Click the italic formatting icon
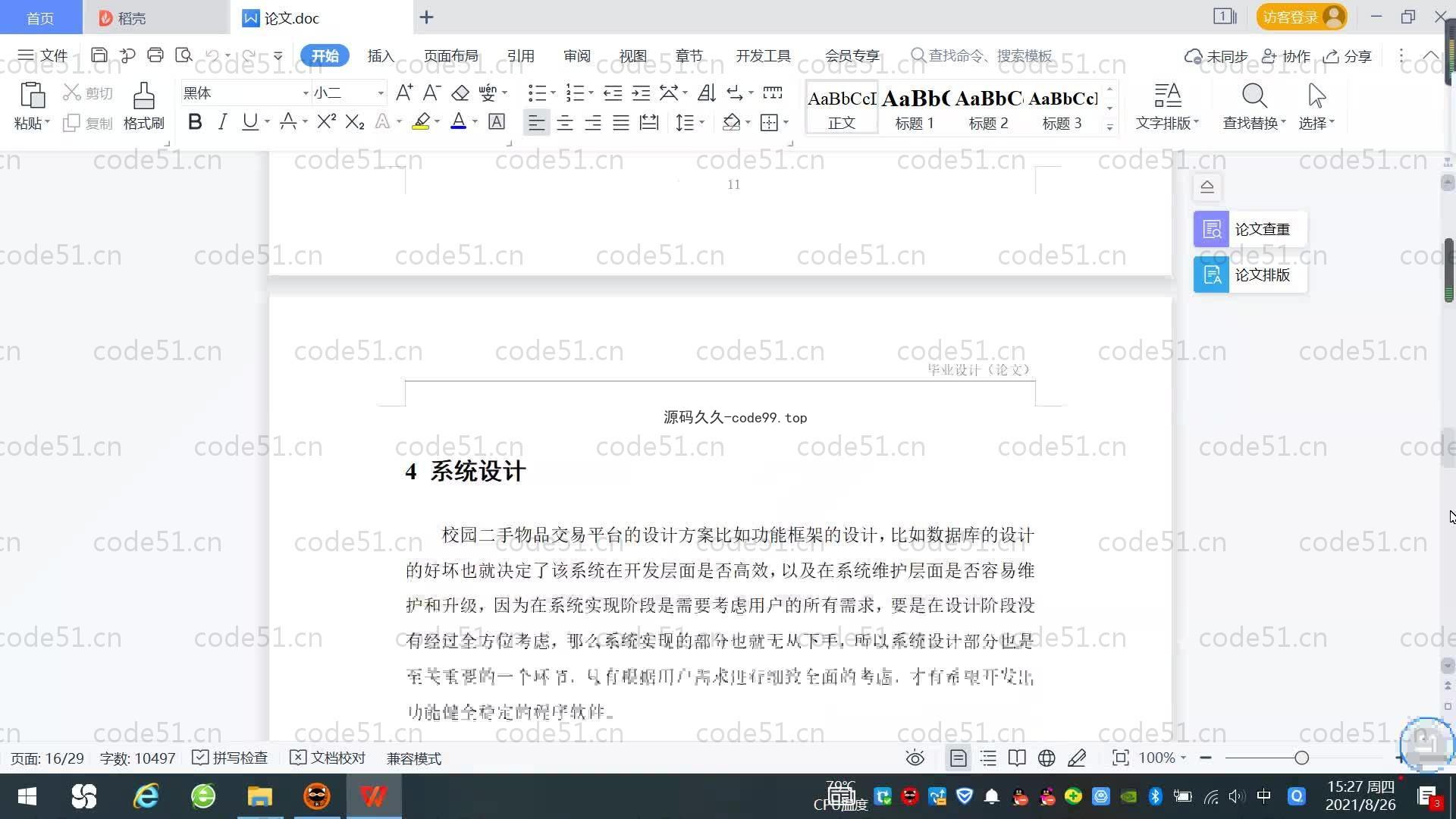 pyautogui.click(x=222, y=122)
